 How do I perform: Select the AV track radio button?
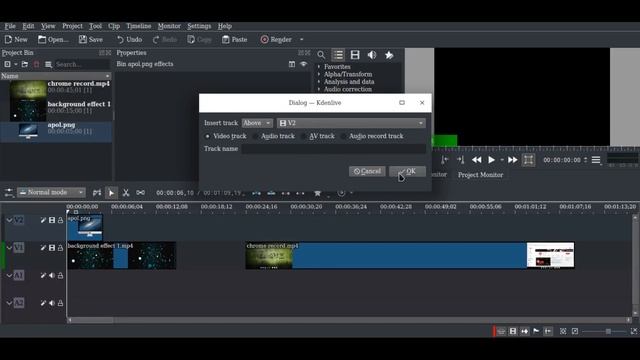tap(303, 136)
